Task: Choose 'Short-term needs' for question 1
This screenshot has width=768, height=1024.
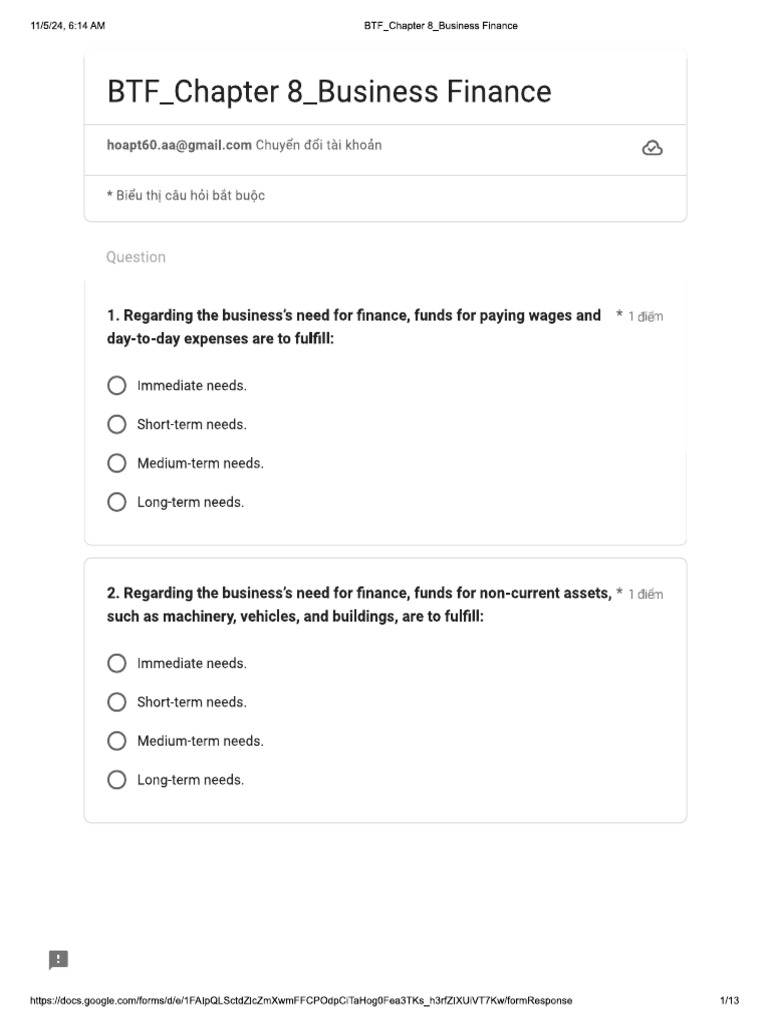Action: click(x=117, y=425)
